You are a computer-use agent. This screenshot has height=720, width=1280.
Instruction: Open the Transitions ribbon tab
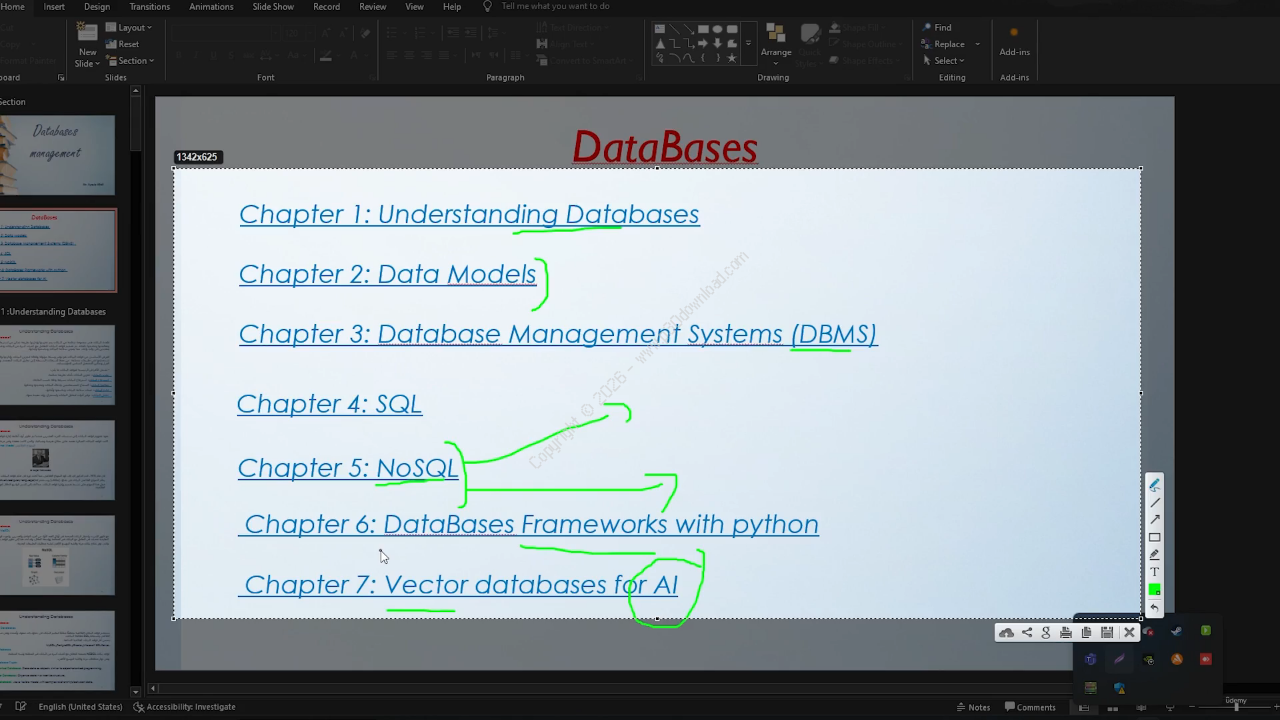point(150,6)
